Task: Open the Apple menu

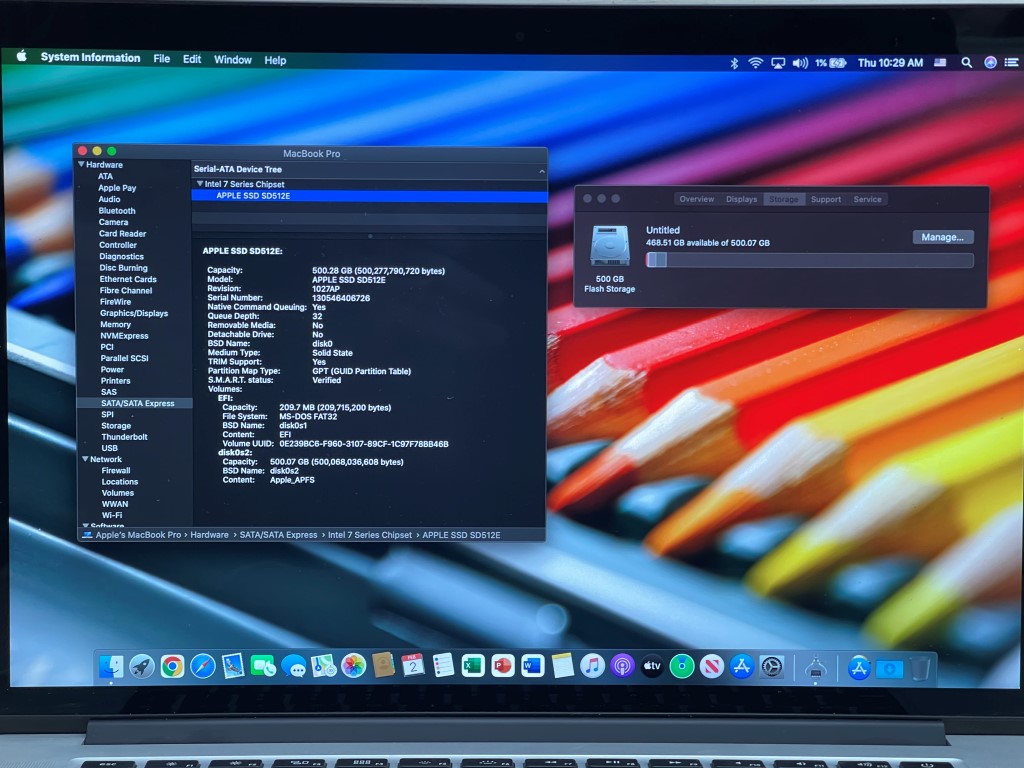Action: tap(22, 56)
